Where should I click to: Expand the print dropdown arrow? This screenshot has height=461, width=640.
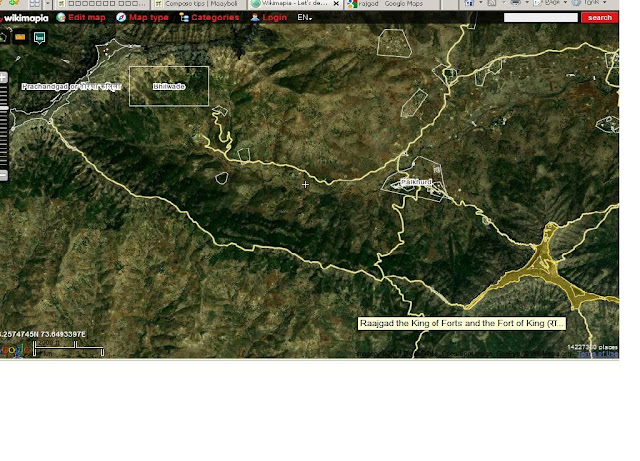pos(527,3)
